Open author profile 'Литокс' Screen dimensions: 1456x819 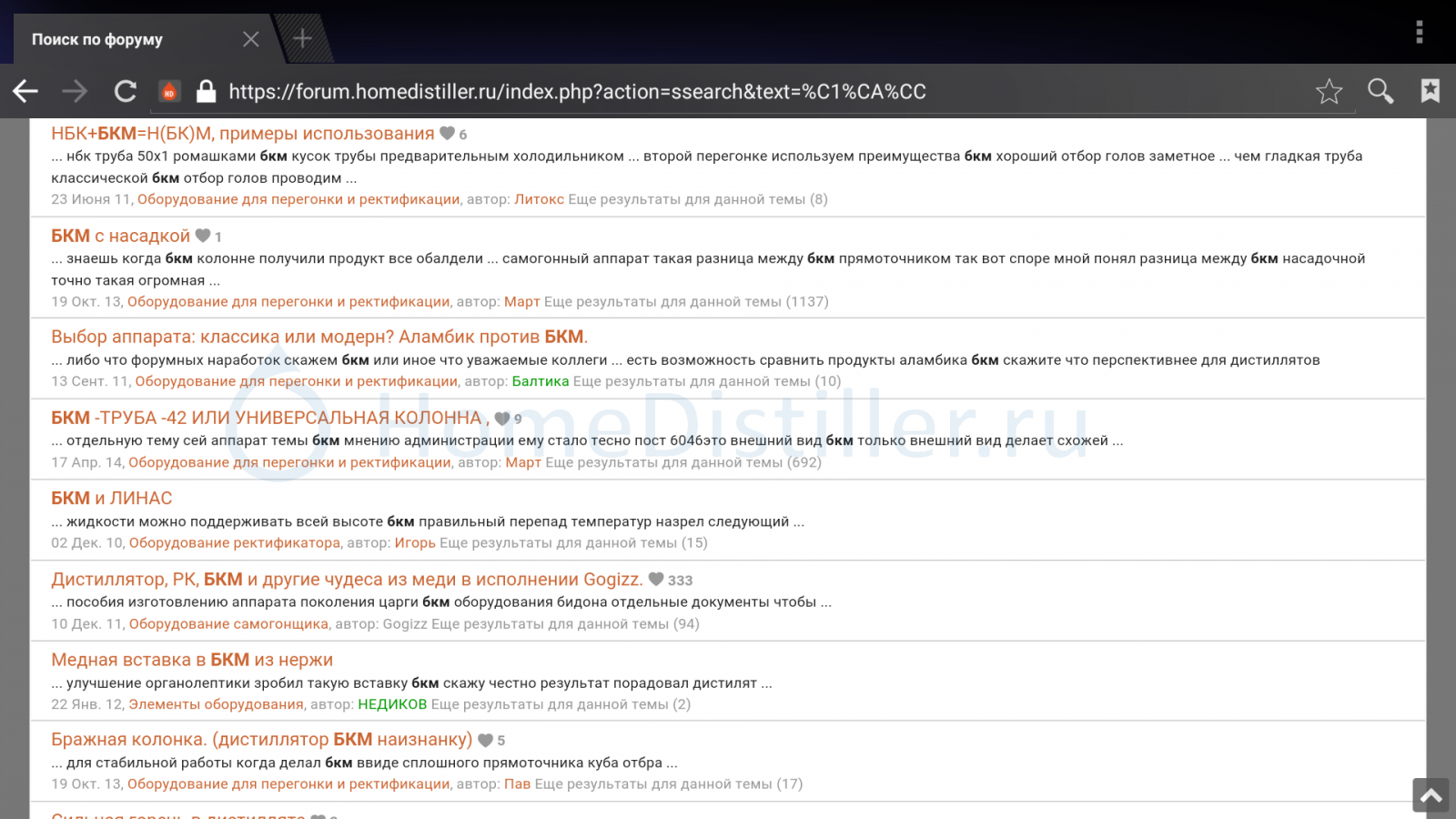click(539, 199)
